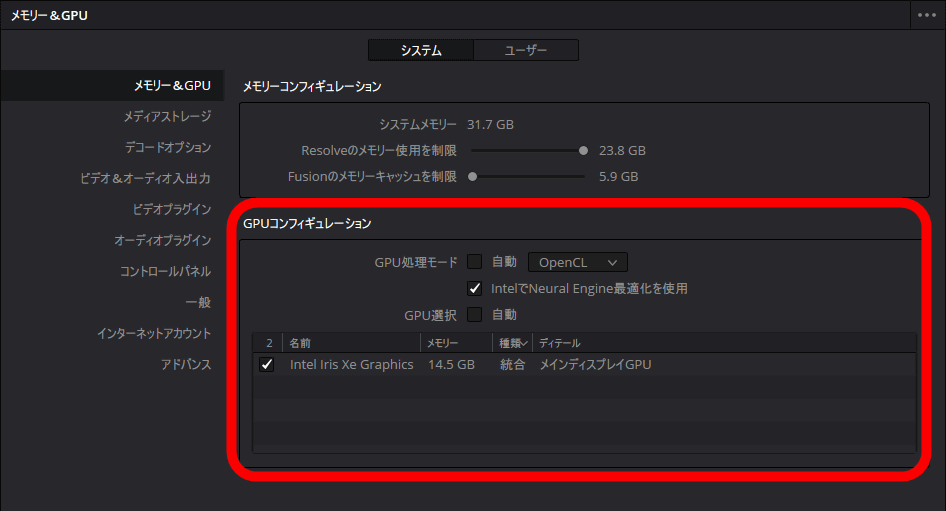Sort GPU list by メモリー column

(x=456, y=343)
